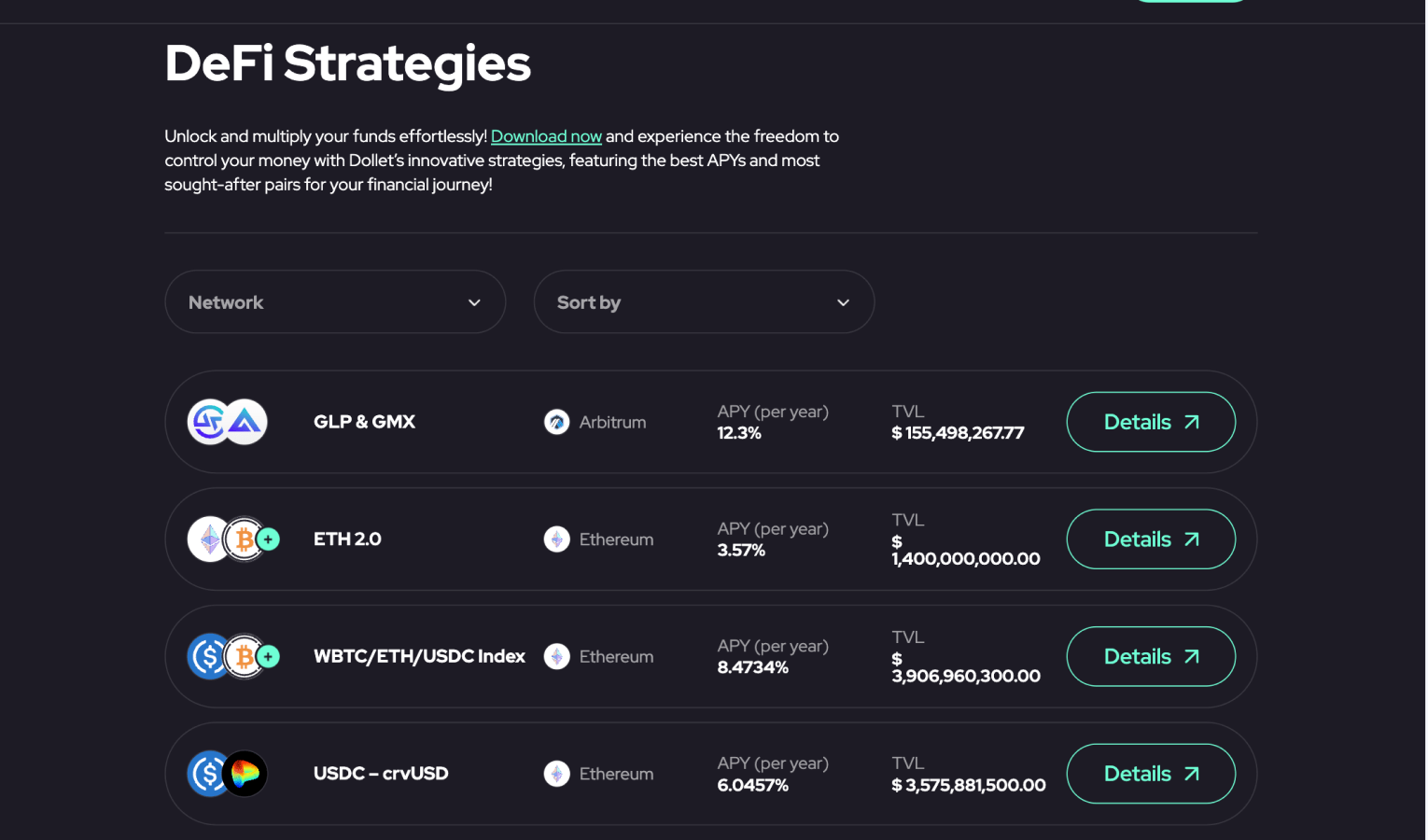Click the Arbitrum network icon
Image resolution: width=1428 pixels, height=840 pixels.
coord(557,422)
